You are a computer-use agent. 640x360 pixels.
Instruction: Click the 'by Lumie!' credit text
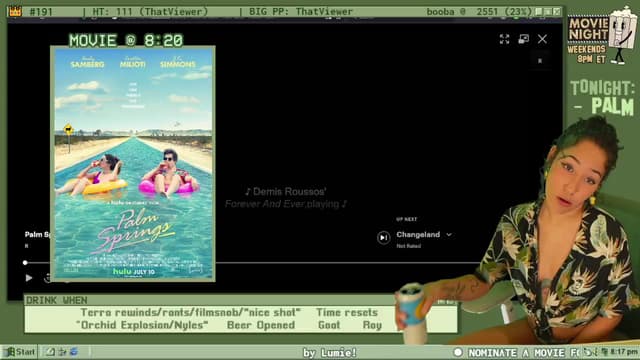330,353
